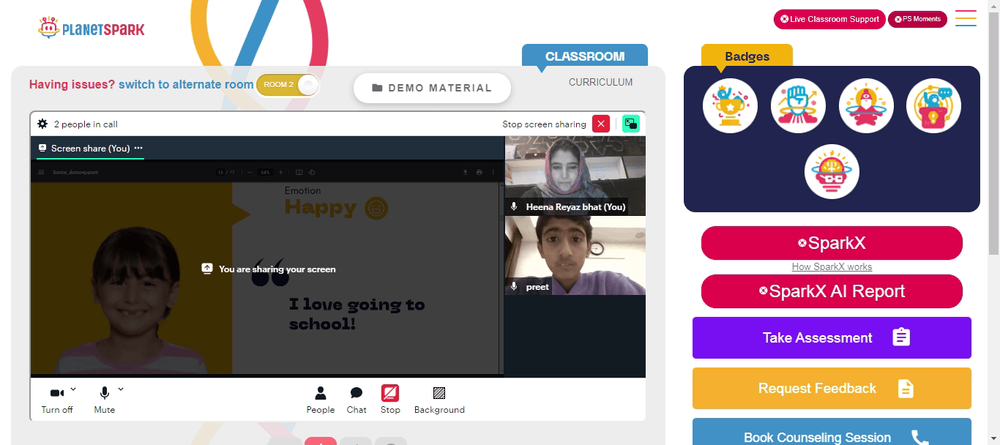Select the speaker with lightbulb badge
Viewport: 1000px width, 445px height.
[x=934, y=106]
